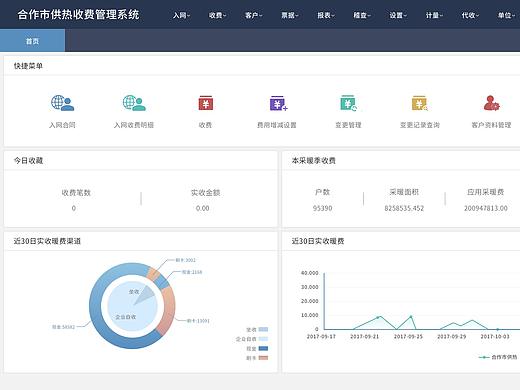
Task: Expand the 代收 dropdown menu
Action: pyautogui.click(x=470, y=15)
